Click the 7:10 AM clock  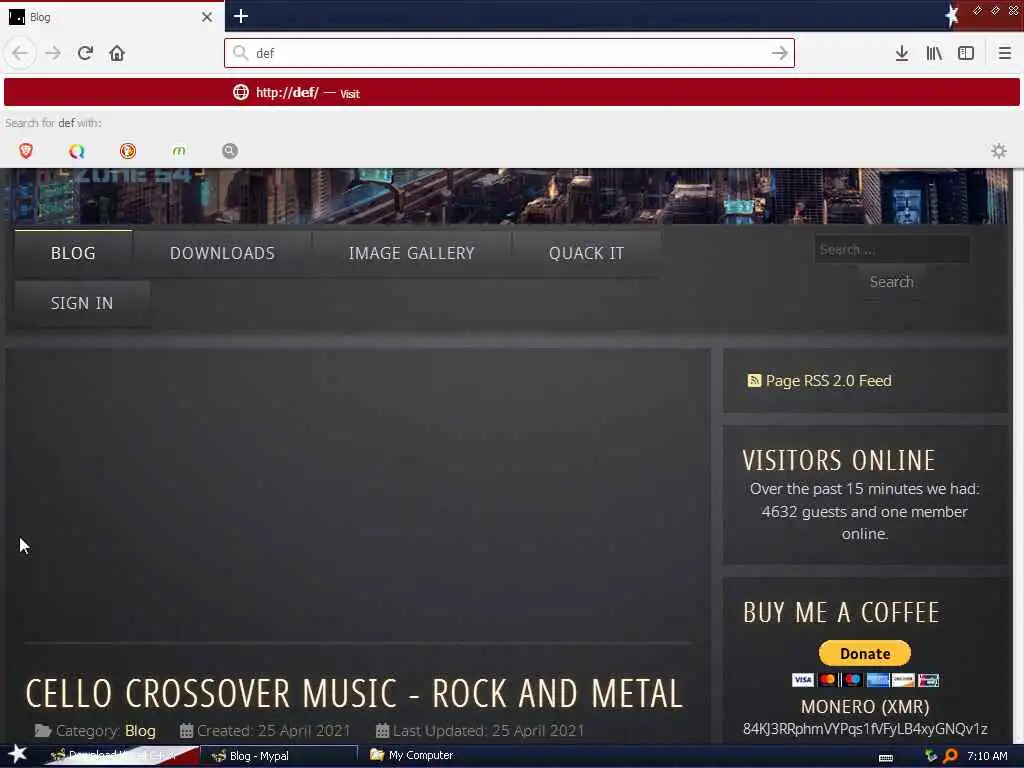(987, 756)
